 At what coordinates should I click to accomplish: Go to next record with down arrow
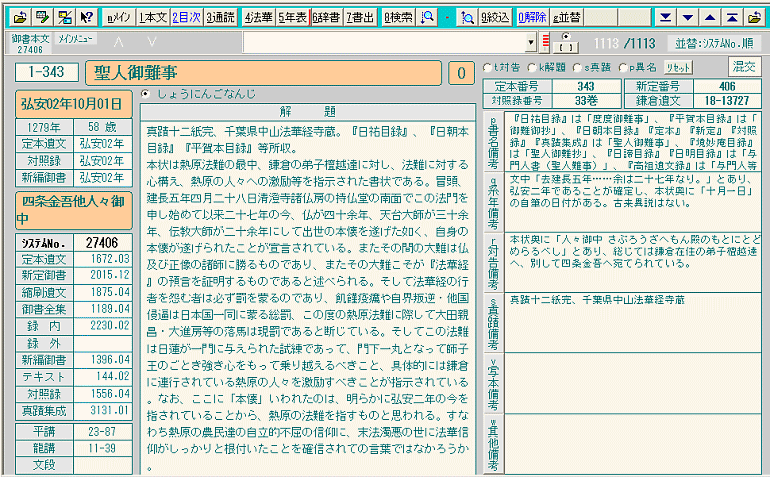point(688,17)
